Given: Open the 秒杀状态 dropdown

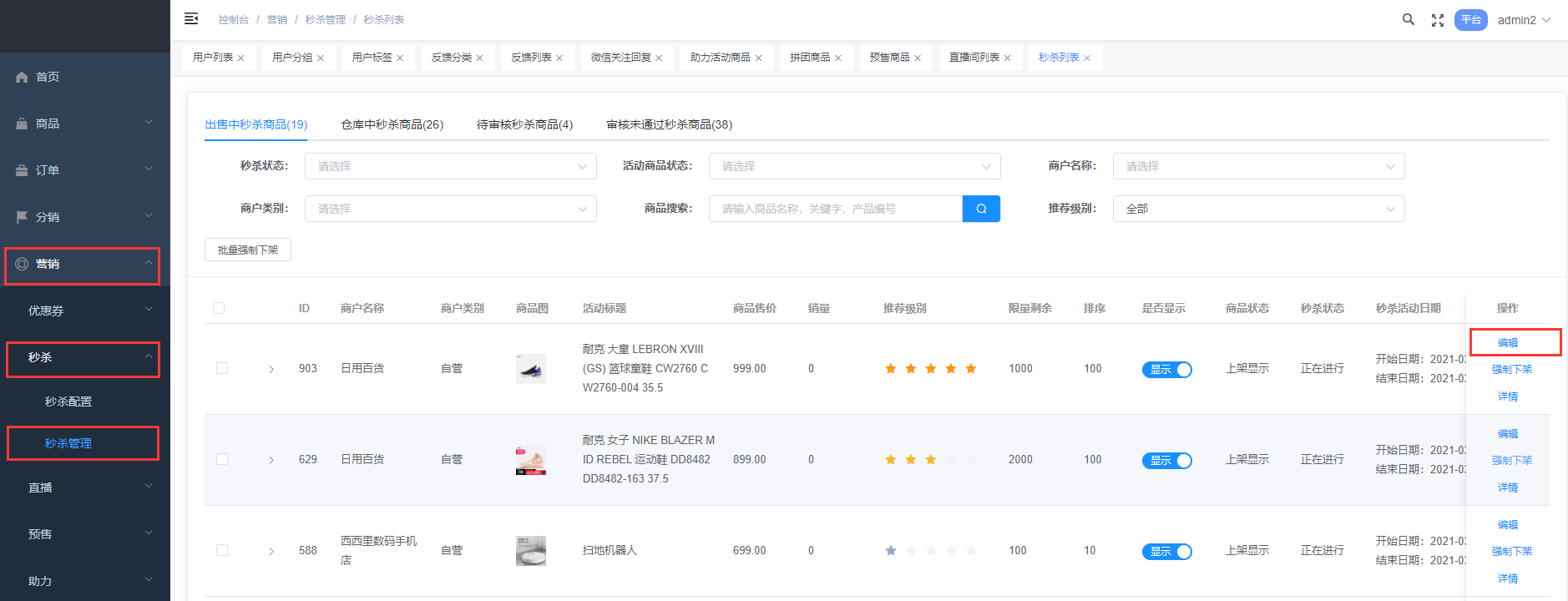Looking at the screenshot, I should [450, 166].
